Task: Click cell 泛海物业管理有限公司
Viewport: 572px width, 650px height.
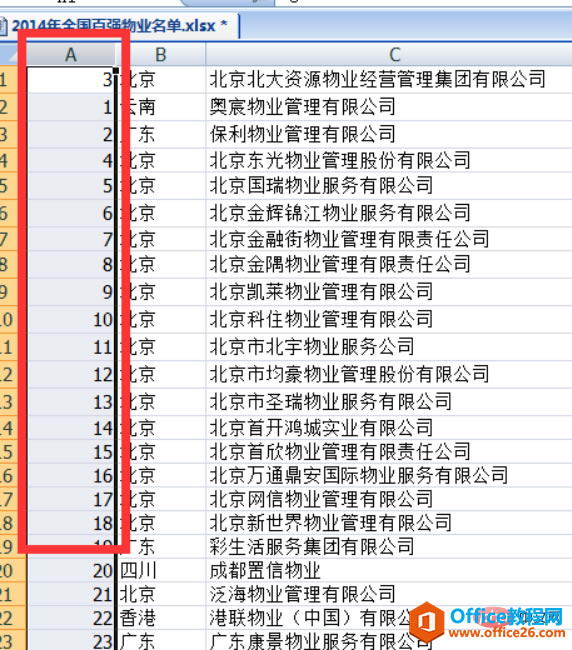Action: (x=389, y=594)
